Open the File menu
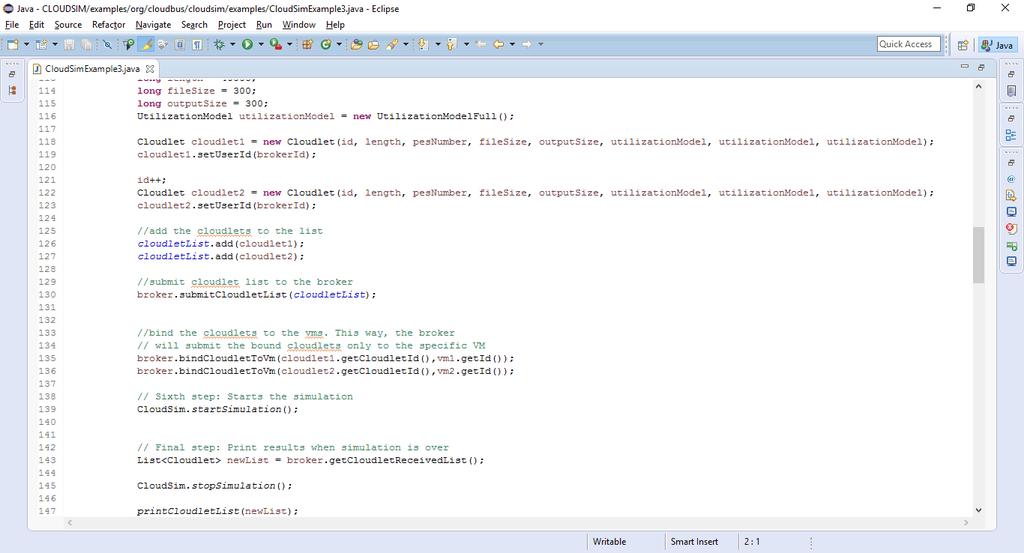Image resolution: width=1024 pixels, height=553 pixels. 12,25
